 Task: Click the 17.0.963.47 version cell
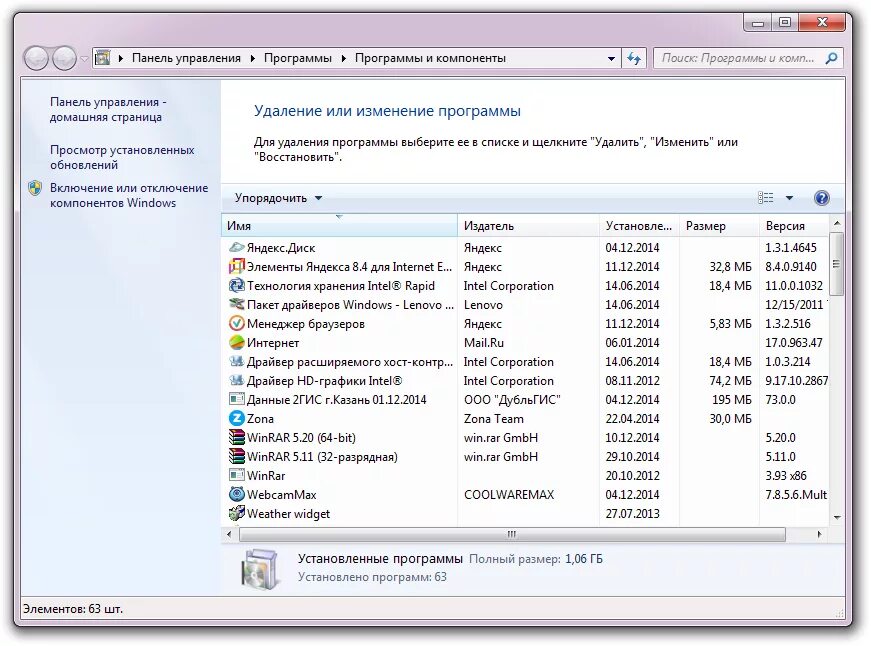point(793,342)
